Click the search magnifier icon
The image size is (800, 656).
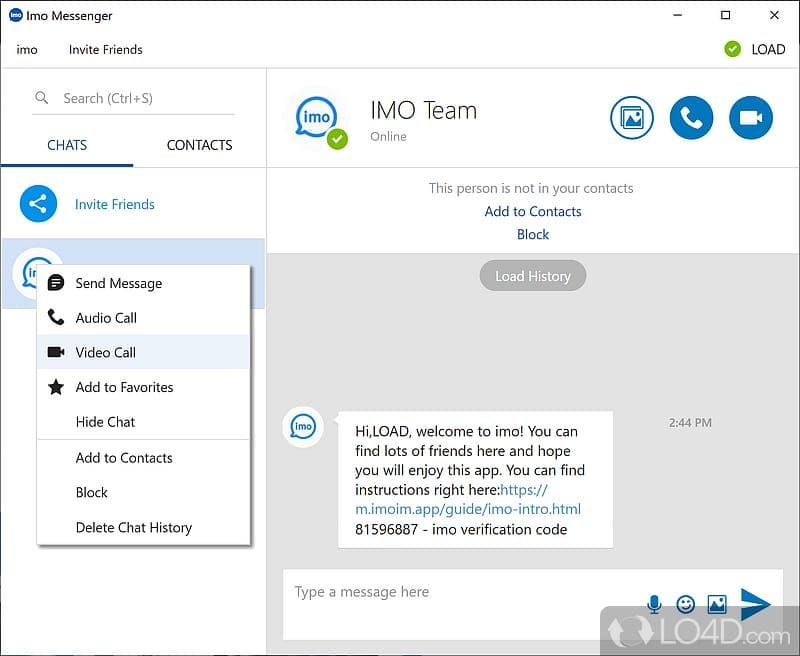pos(41,97)
